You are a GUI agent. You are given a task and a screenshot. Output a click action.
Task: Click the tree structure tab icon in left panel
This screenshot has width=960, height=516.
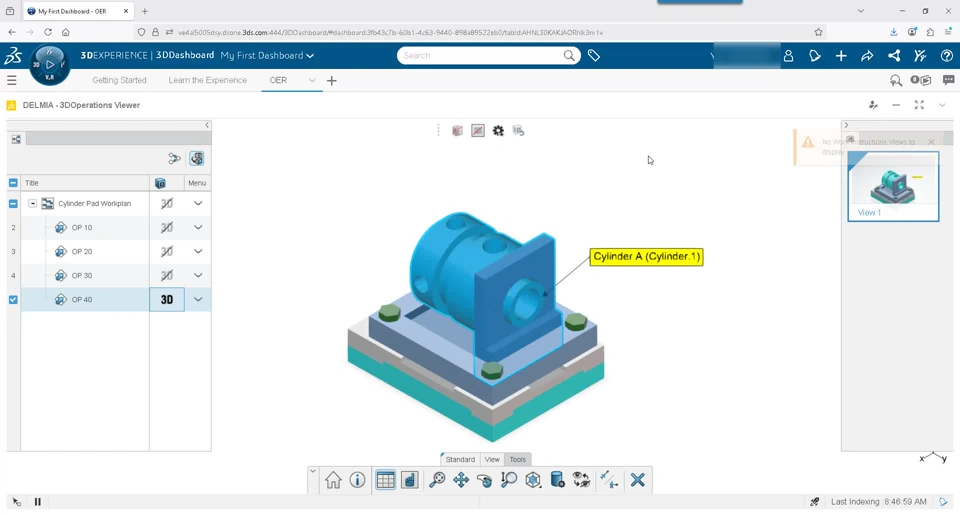[17, 140]
